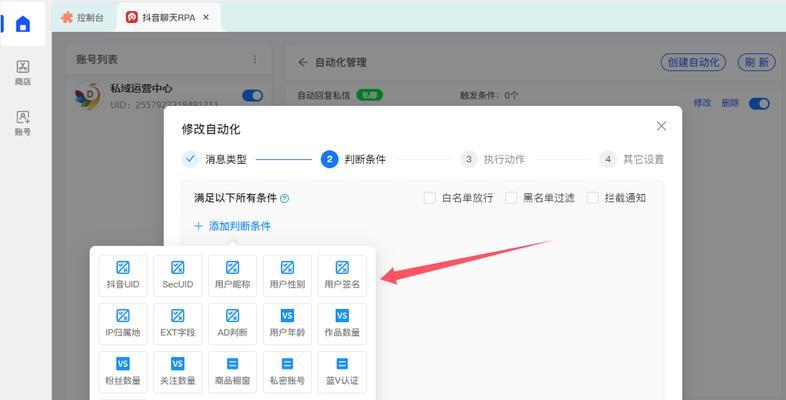This screenshot has height=400, width=786.
Task: Select the 抖音UID condition
Action: click(123, 276)
